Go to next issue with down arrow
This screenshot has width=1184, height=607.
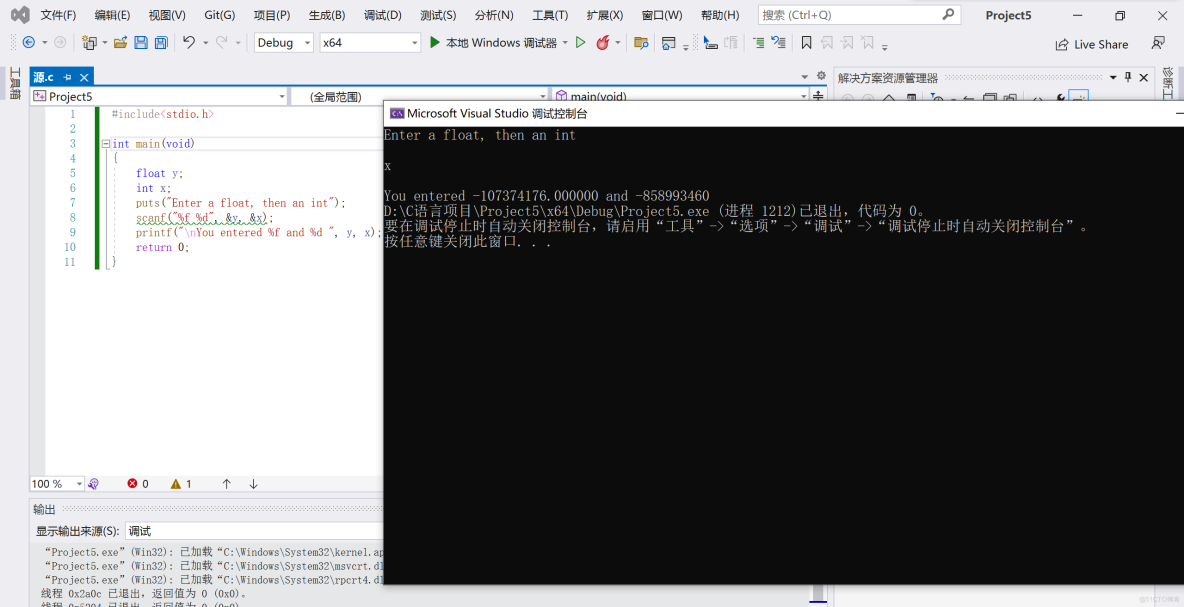pyautogui.click(x=253, y=483)
